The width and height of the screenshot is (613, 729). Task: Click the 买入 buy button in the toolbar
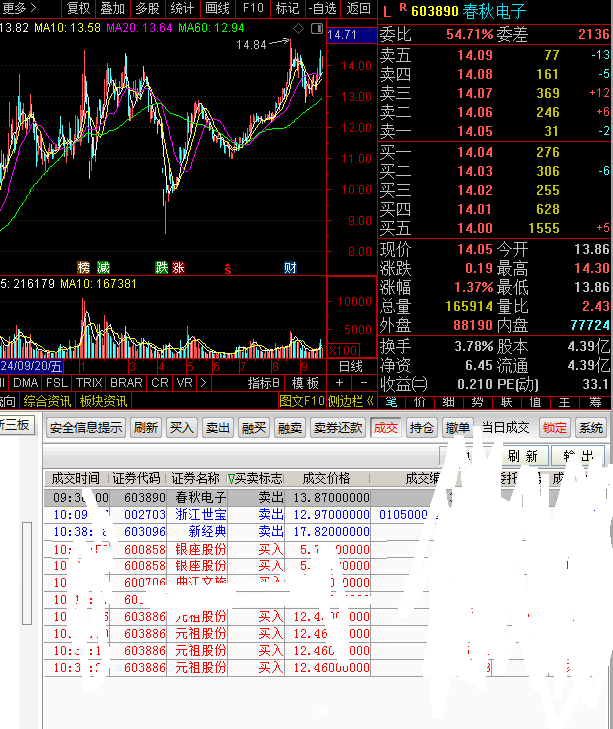point(181,427)
